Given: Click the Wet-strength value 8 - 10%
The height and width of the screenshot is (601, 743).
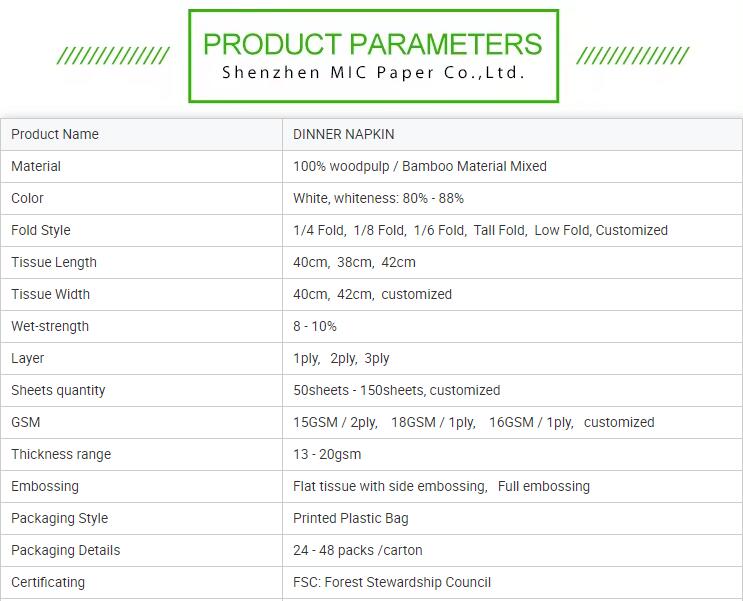Looking at the screenshot, I should tap(315, 326).
